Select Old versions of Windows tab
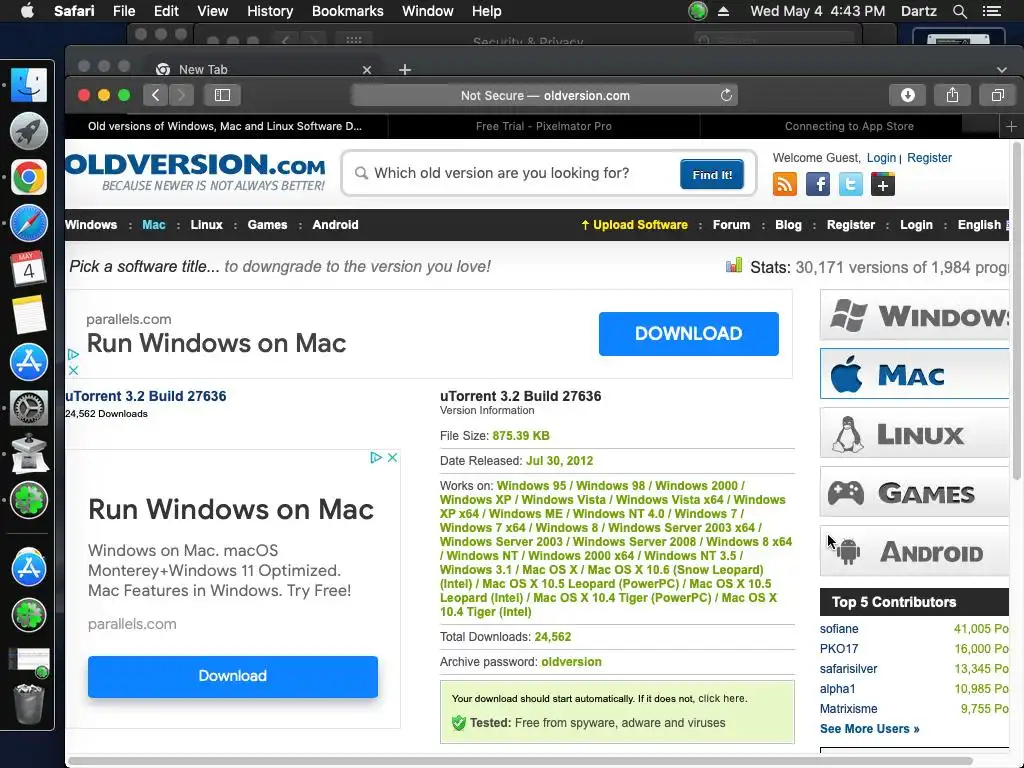 225,126
